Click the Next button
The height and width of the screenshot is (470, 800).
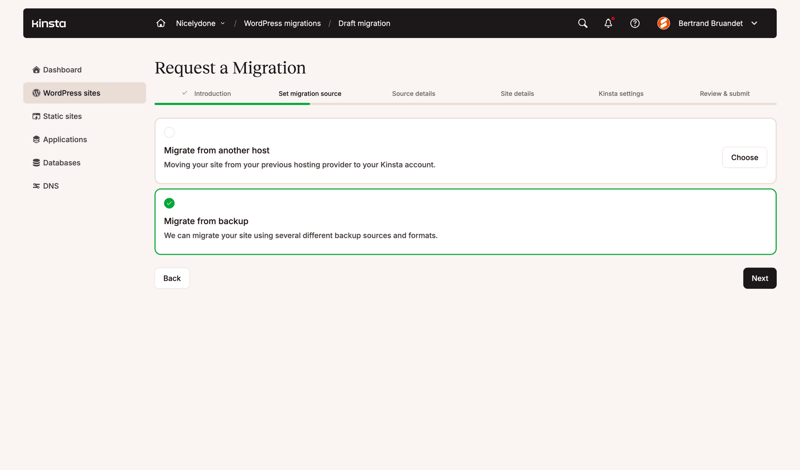[759, 278]
